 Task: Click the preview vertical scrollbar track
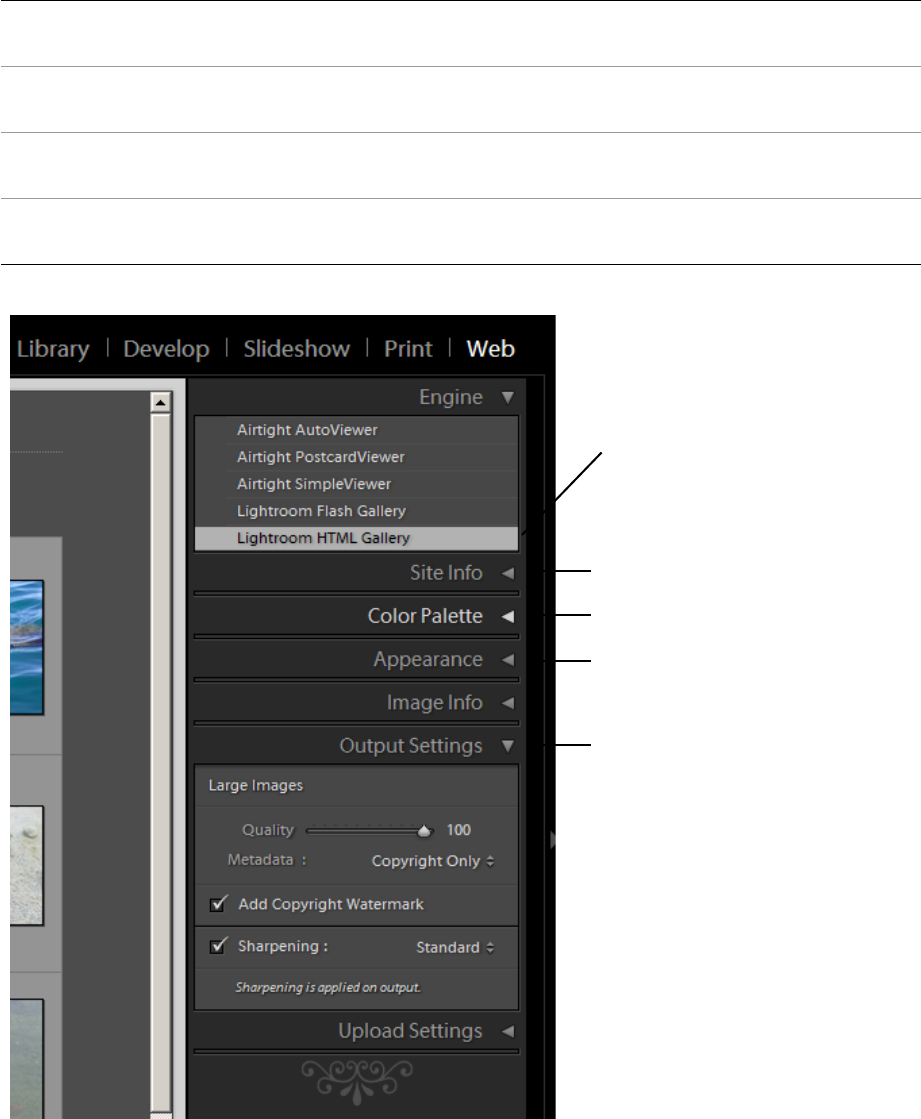point(161,764)
